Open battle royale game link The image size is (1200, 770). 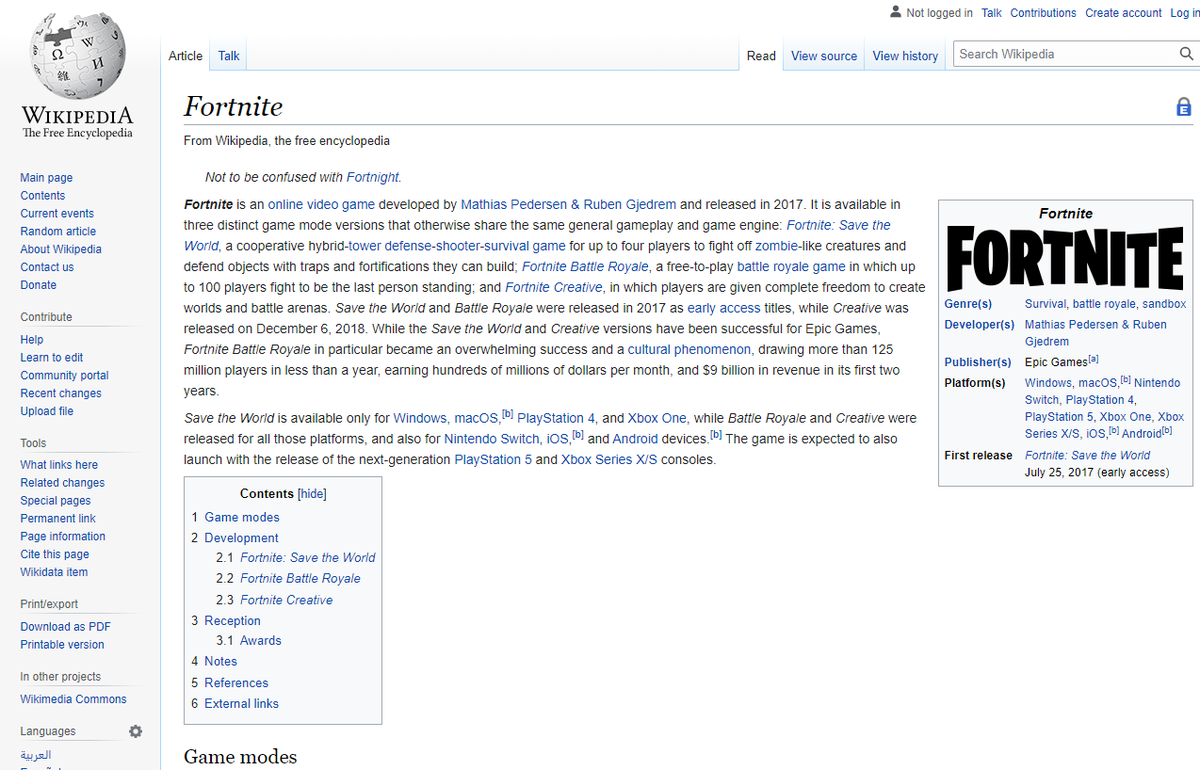(x=791, y=267)
